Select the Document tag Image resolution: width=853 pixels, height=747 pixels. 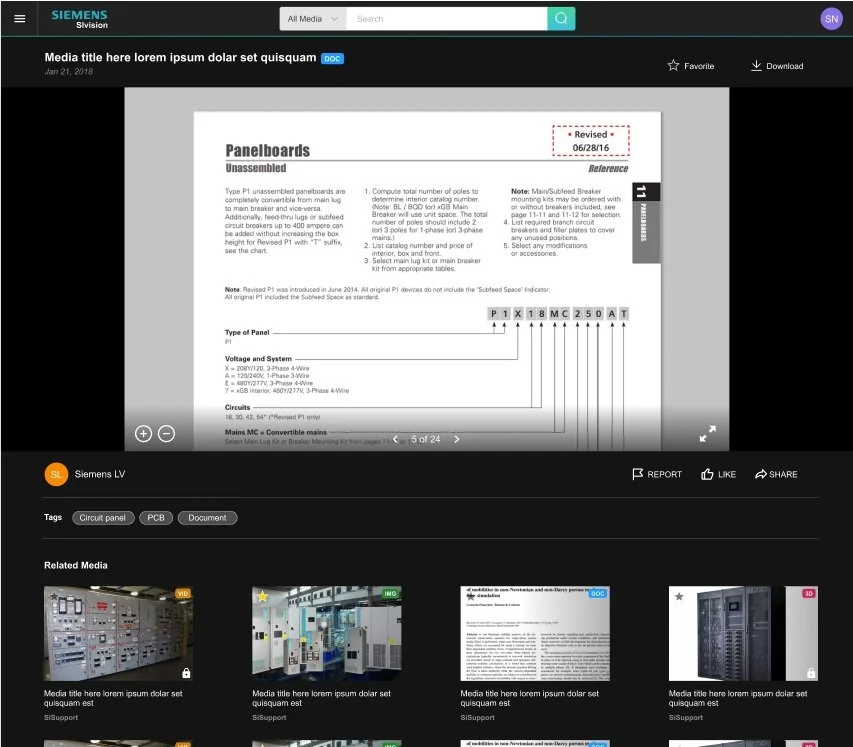point(207,518)
